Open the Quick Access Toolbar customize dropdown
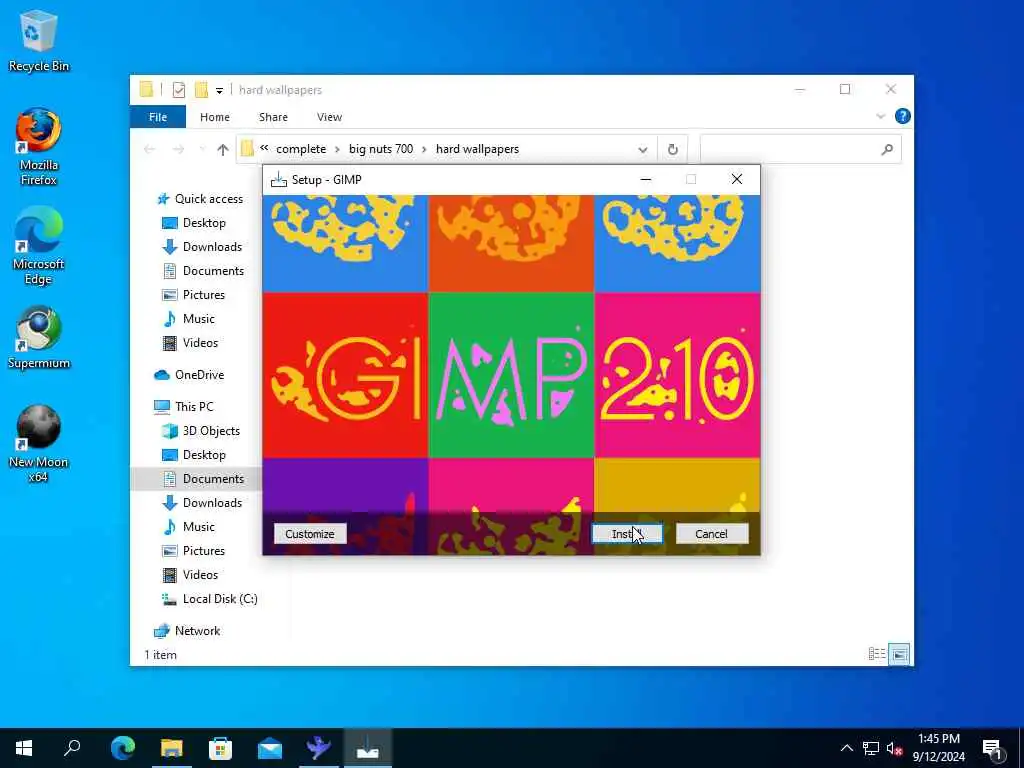 pos(219,90)
